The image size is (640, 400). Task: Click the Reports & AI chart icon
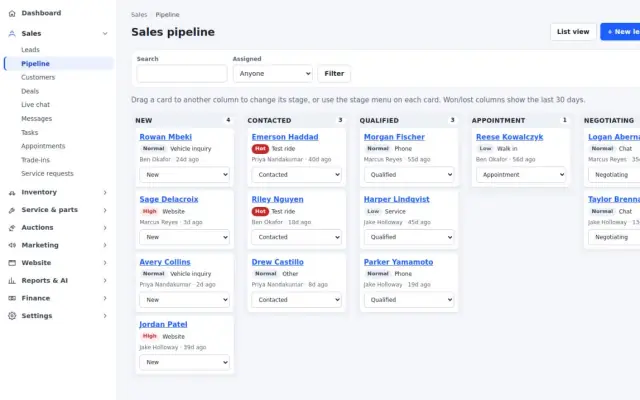[x=12, y=281]
